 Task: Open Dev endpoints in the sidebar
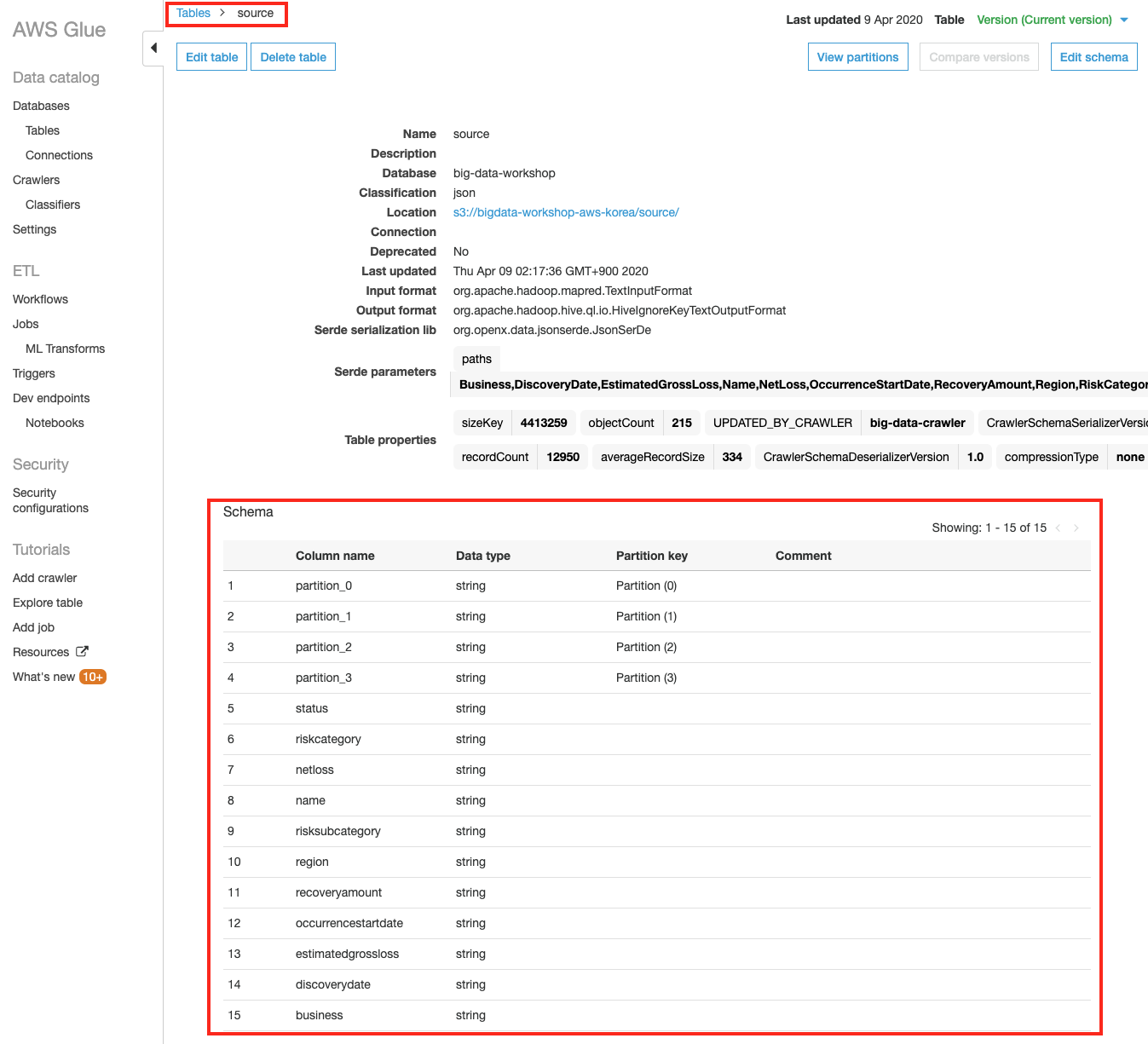click(x=51, y=398)
